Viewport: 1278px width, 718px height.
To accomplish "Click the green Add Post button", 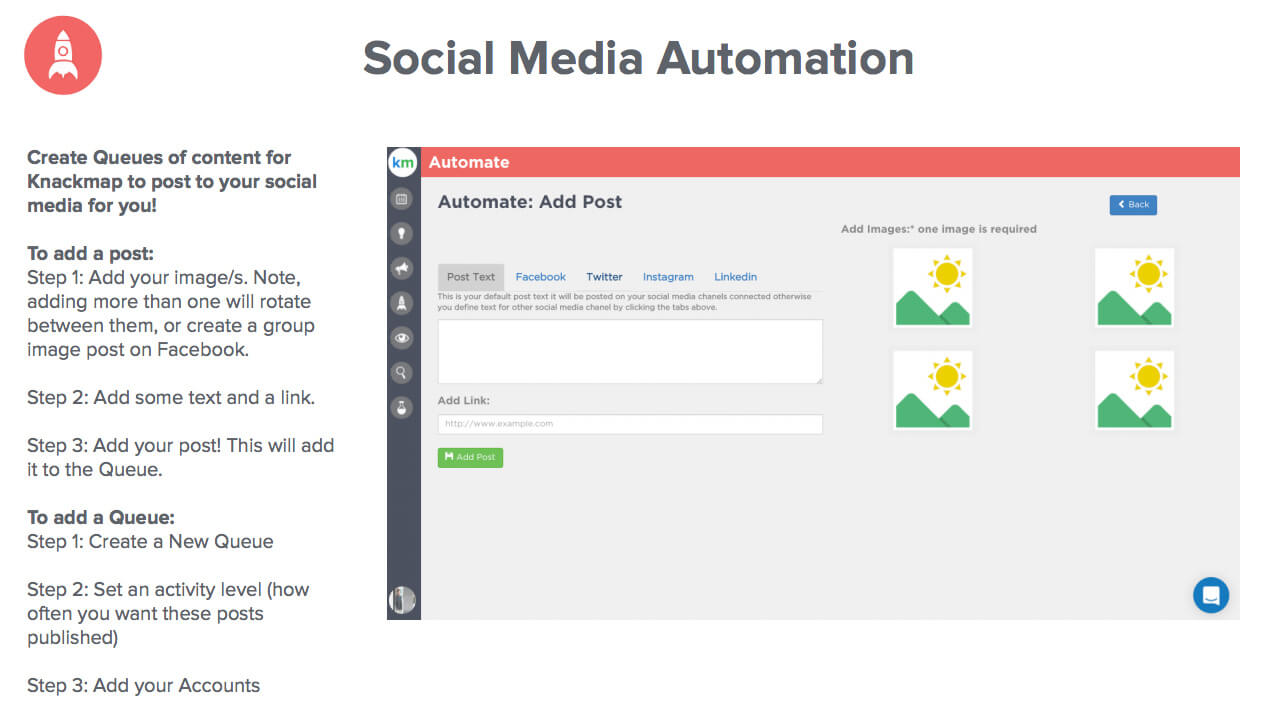I will [x=470, y=457].
